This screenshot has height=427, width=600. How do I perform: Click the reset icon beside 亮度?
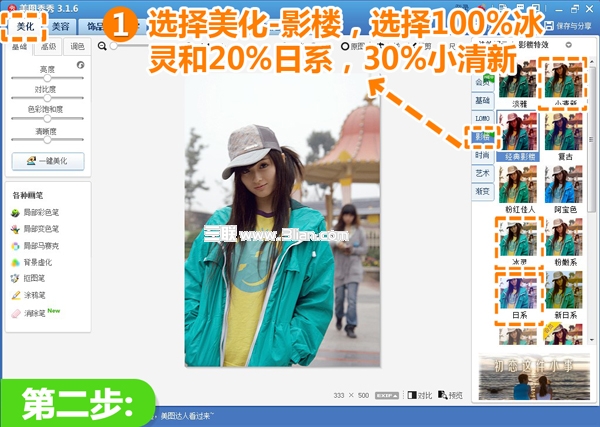point(80,65)
